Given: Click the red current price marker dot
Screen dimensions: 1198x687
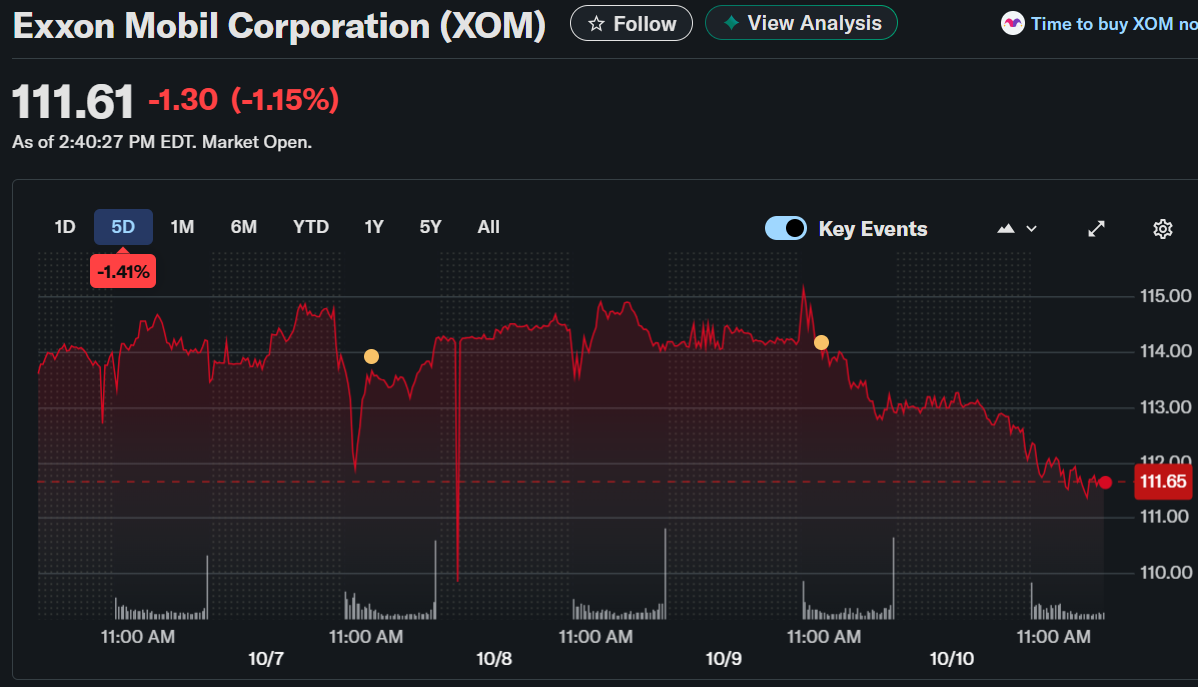Looking at the screenshot, I should pyautogui.click(x=1105, y=483).
